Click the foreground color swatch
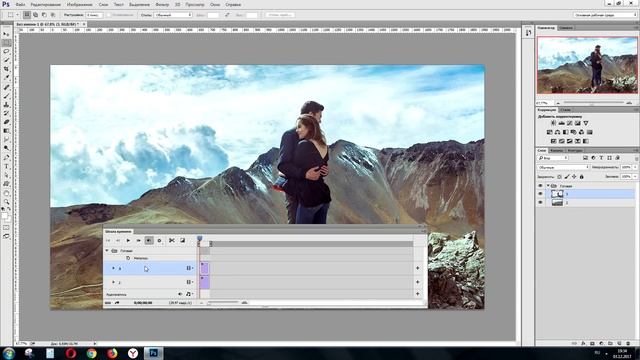640x360 pixels. (4, 216)
